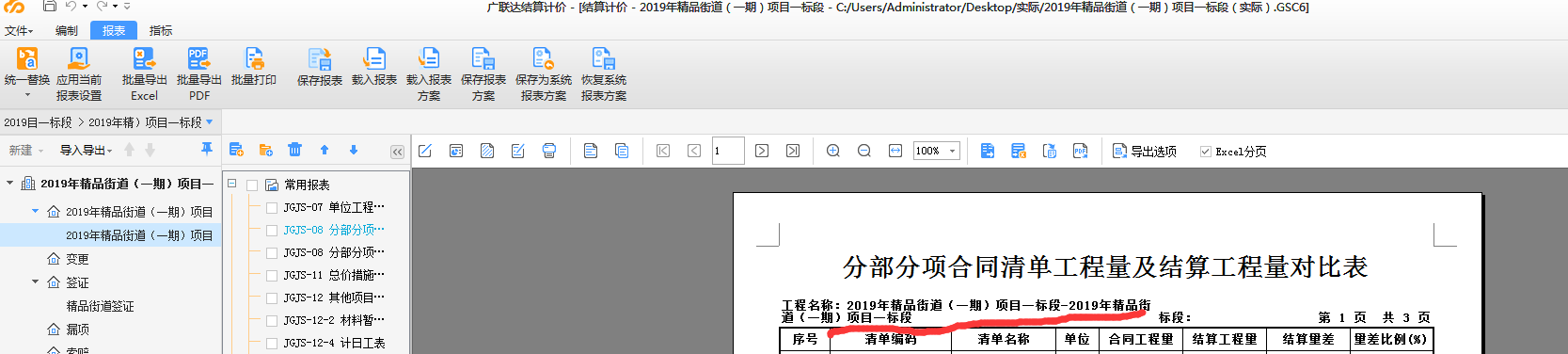Click 载入报表方案 icon
Viewport: 1568px width, 354px height.
click(x=429, y=59)
